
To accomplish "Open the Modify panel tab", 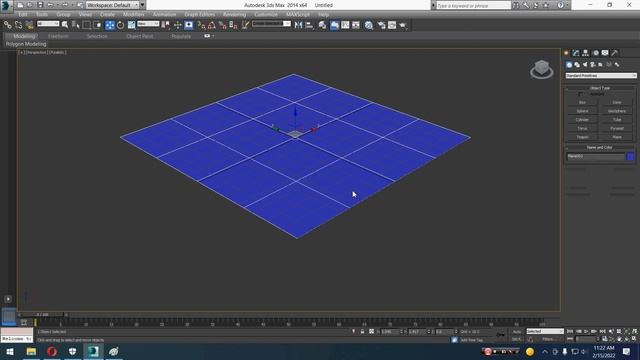I will (x=576, y=53).
